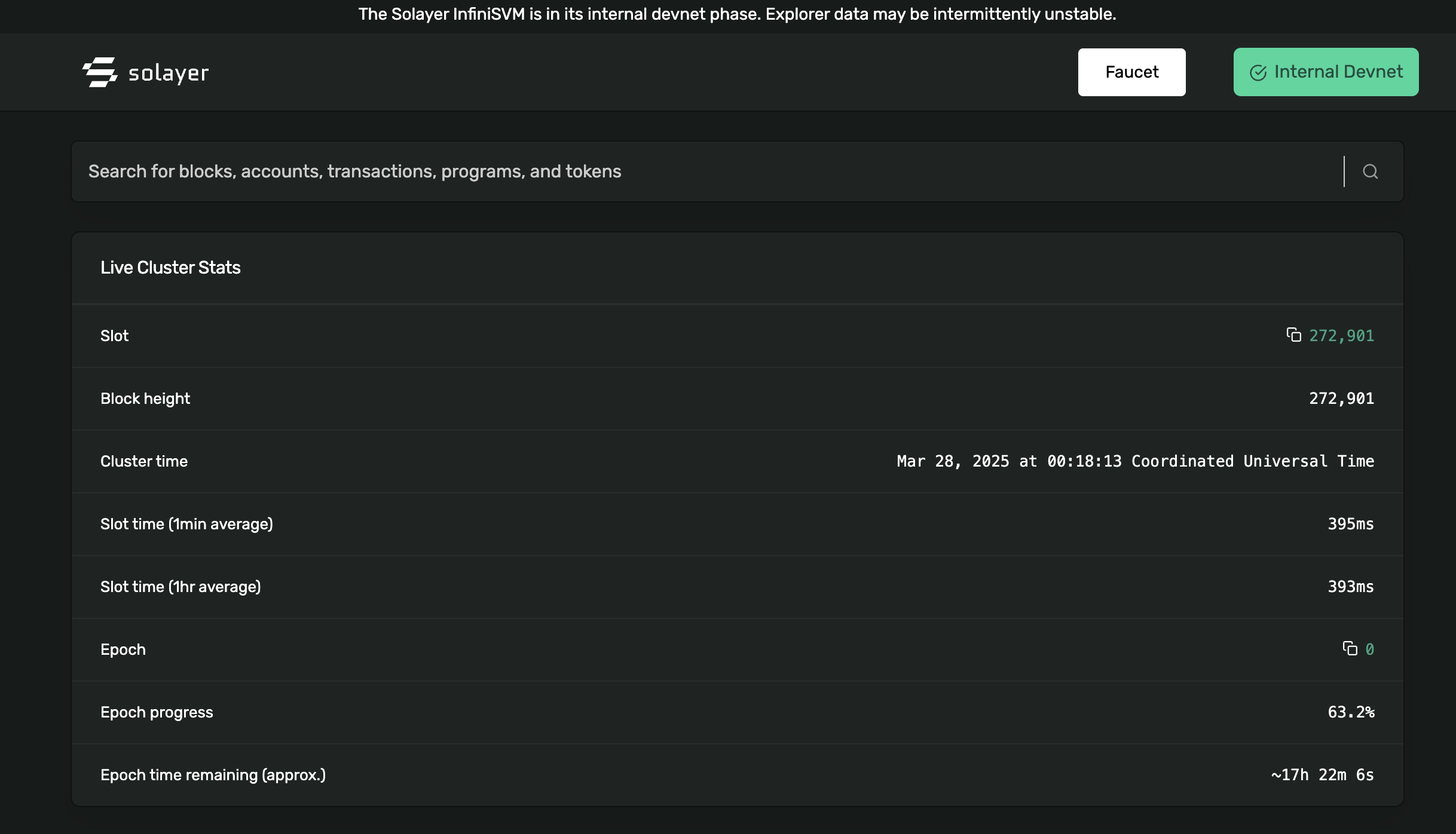The image size is (1456, 834).
Task: Click the Internal Devnet status button
Action: coord(1325,72)
